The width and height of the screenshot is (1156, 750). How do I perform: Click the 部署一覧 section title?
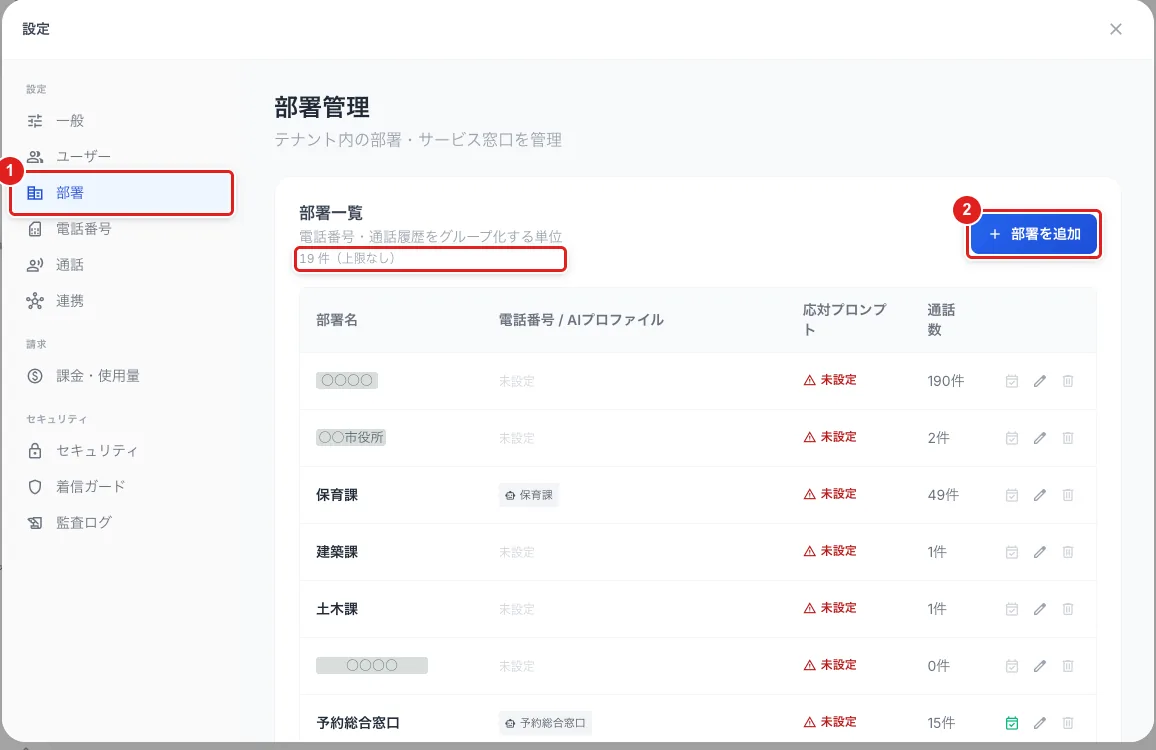331,214
